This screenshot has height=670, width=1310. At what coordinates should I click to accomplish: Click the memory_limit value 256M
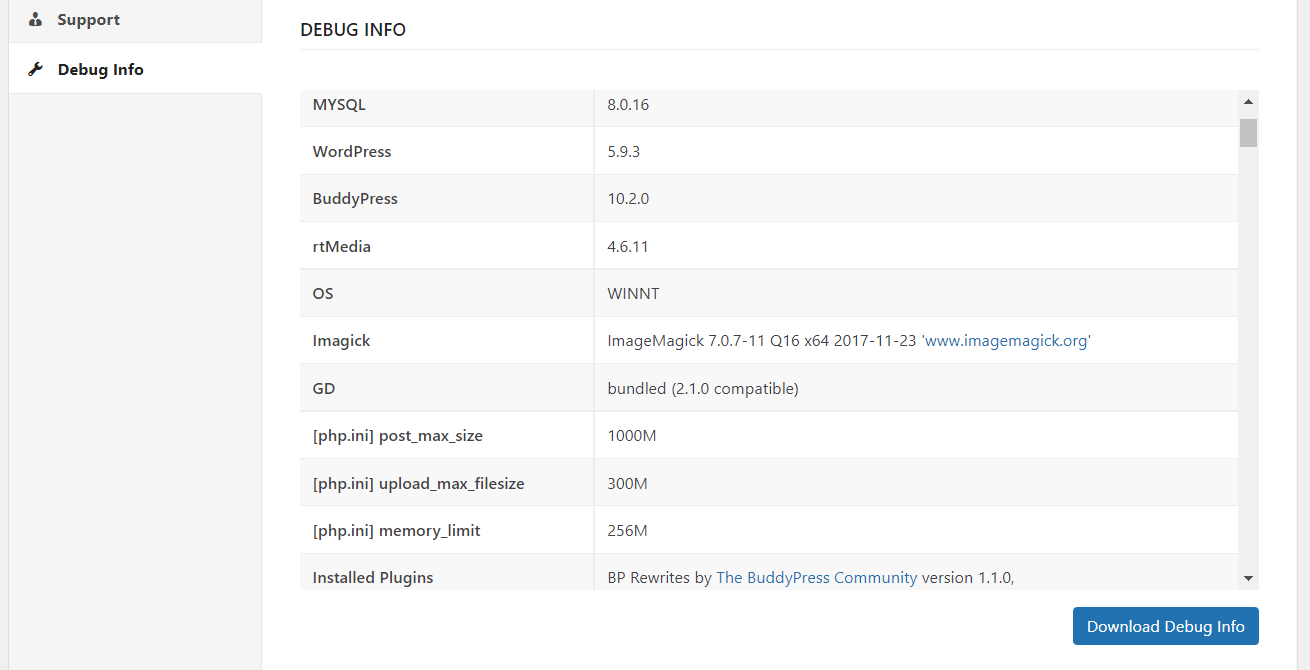pos(627,531)
